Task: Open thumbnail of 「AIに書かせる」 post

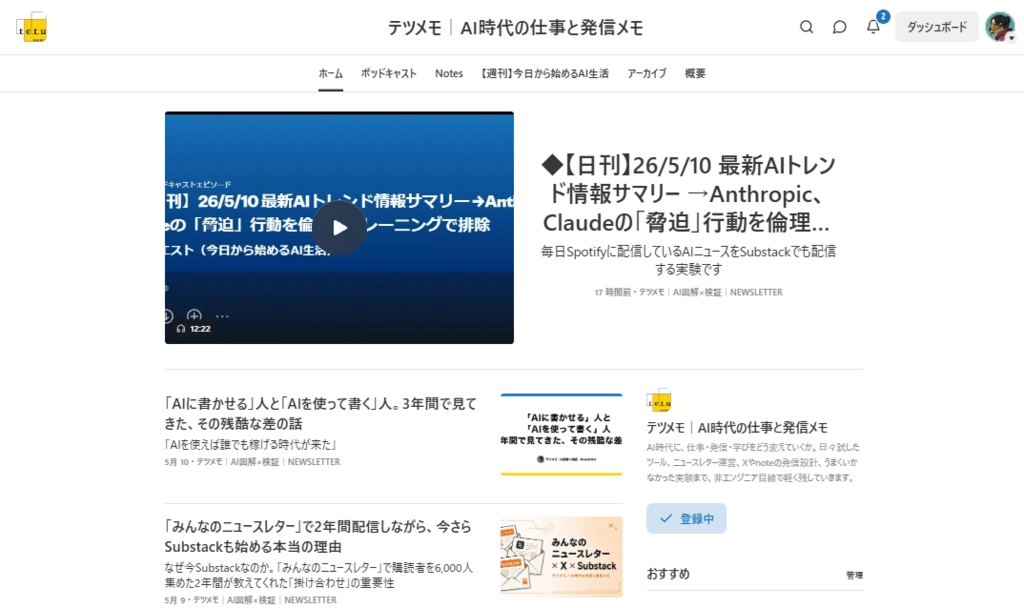Action: coord(562,434)
